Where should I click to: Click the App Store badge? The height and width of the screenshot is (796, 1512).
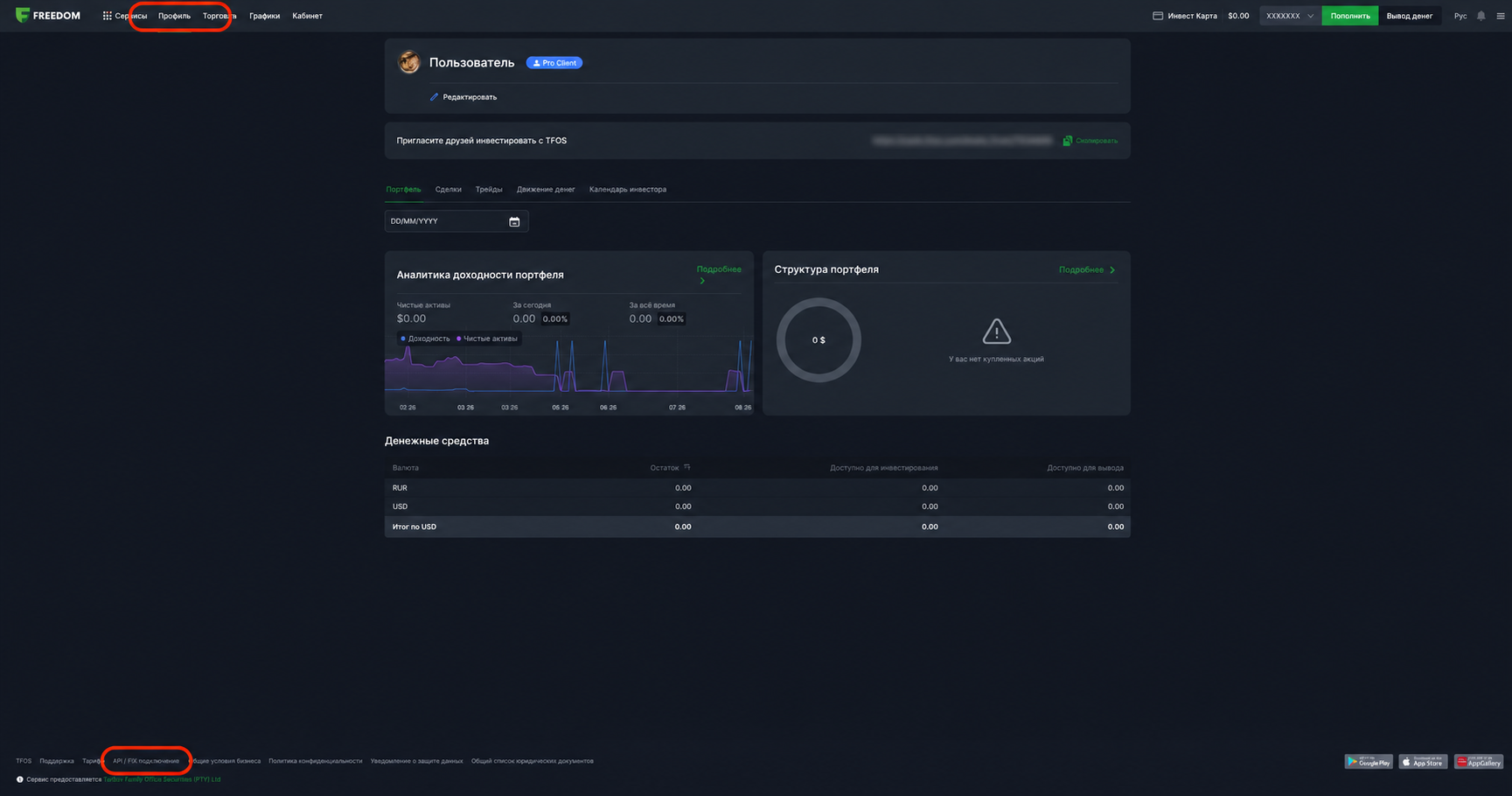click(1423, 762)
